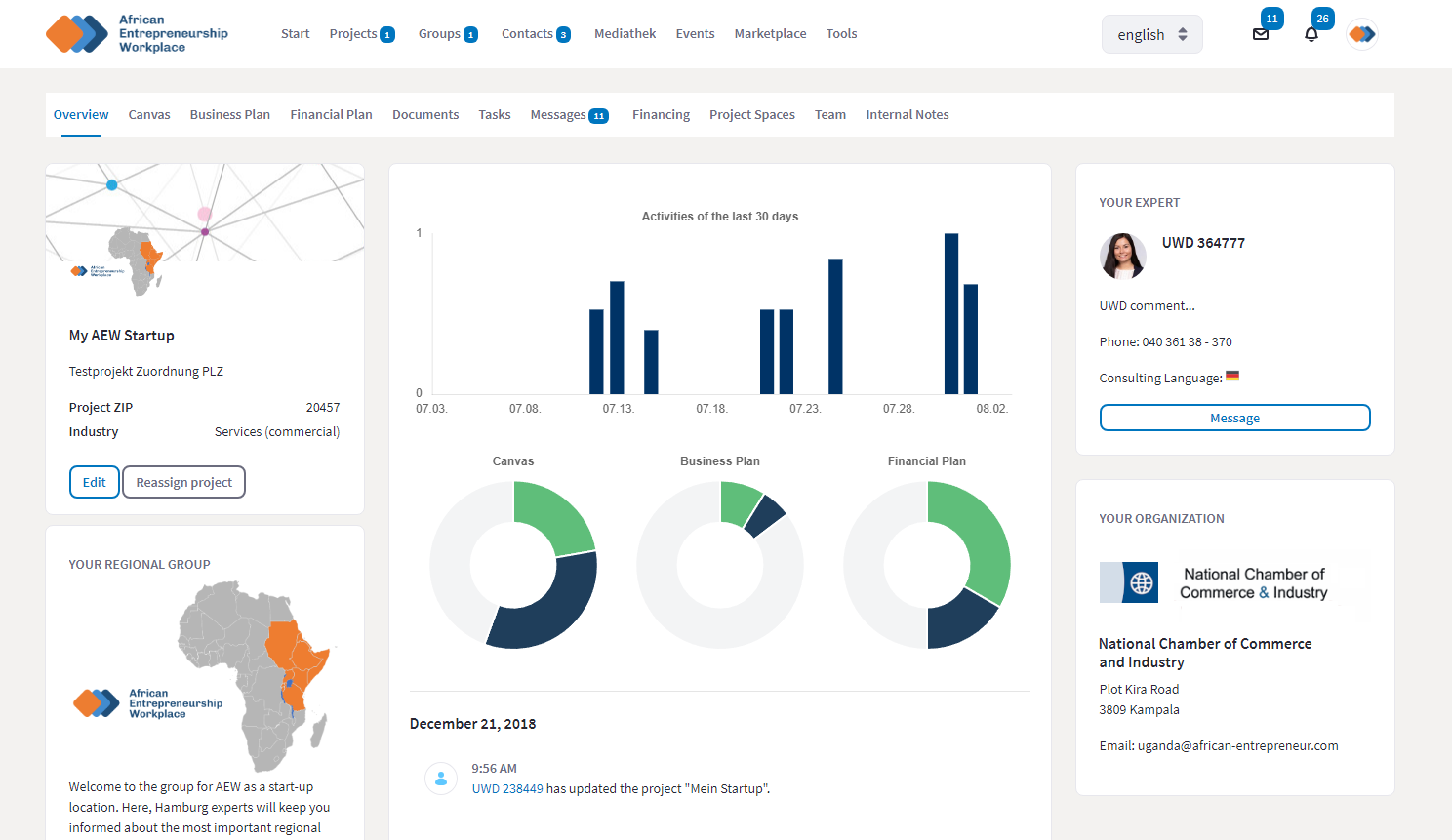Screen dimensions: 1452x840
Task: Open the notifications bell icon
Action: (x=1311, y=34)
